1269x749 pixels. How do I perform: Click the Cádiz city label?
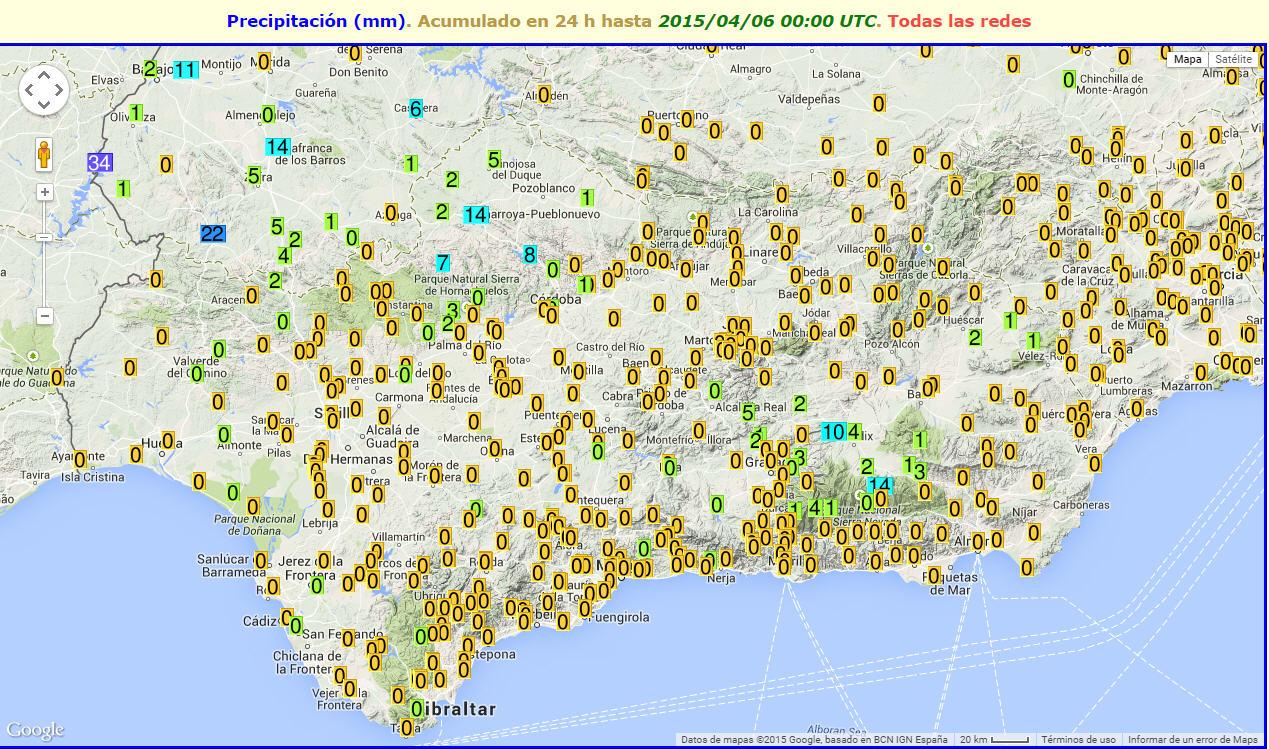tap(259, 621)
